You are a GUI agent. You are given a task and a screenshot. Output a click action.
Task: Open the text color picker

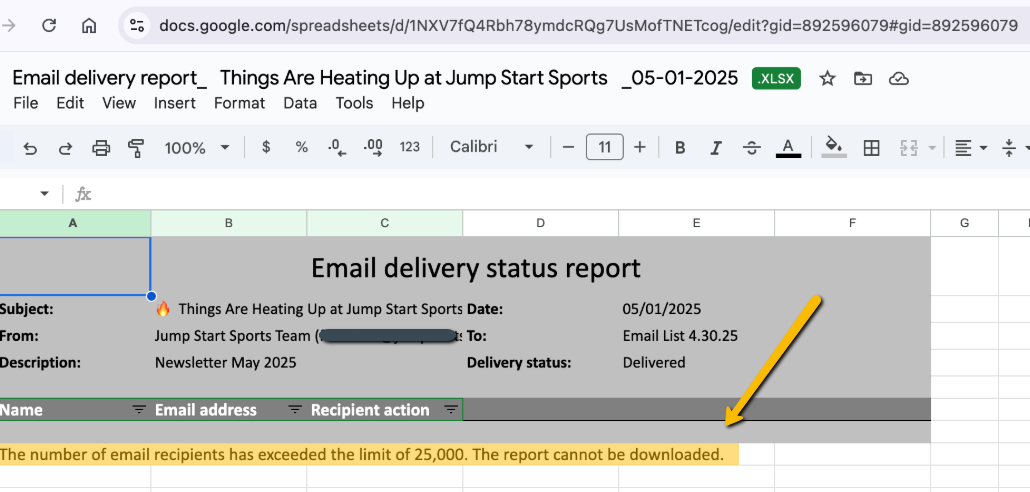[x=788, y=148]
